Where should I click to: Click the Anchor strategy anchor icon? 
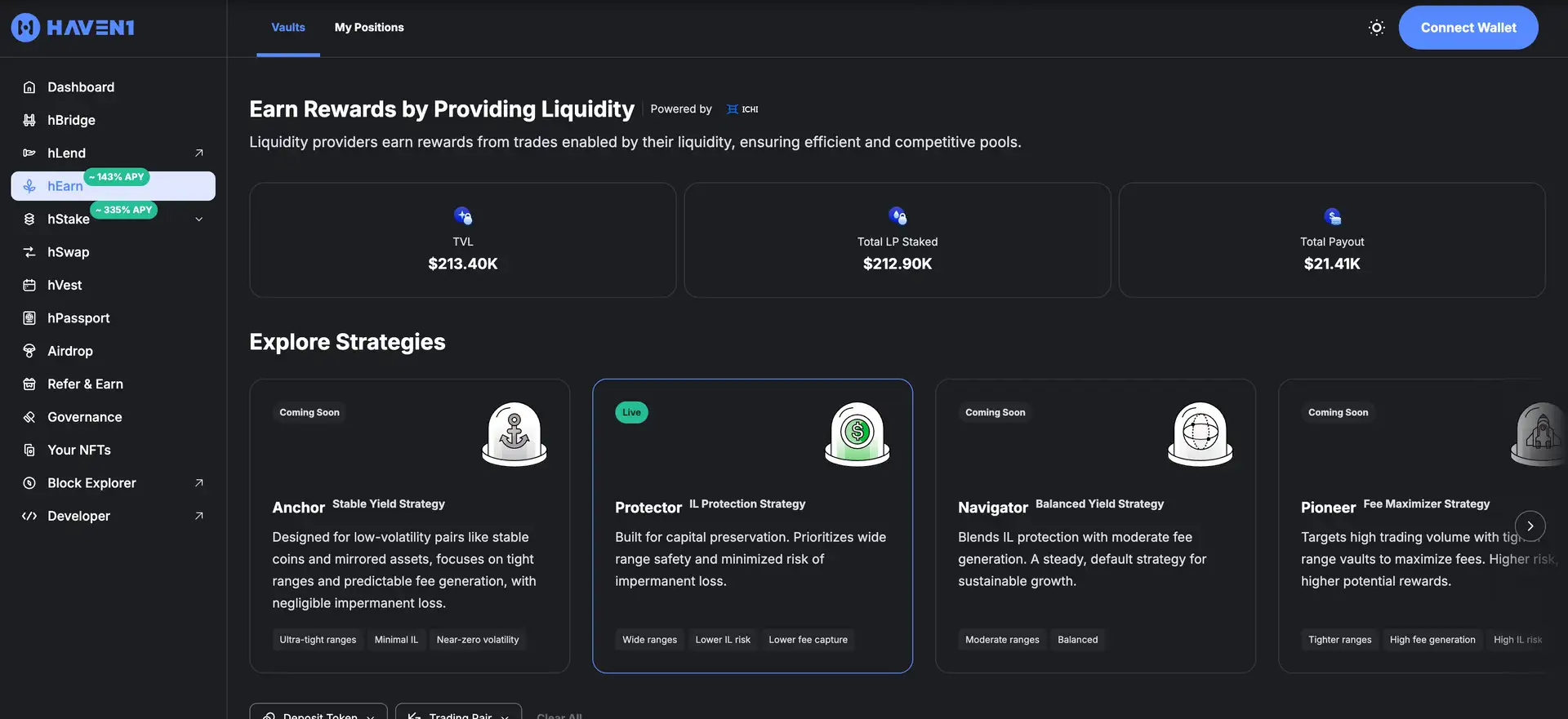click(x=514, y=433)
